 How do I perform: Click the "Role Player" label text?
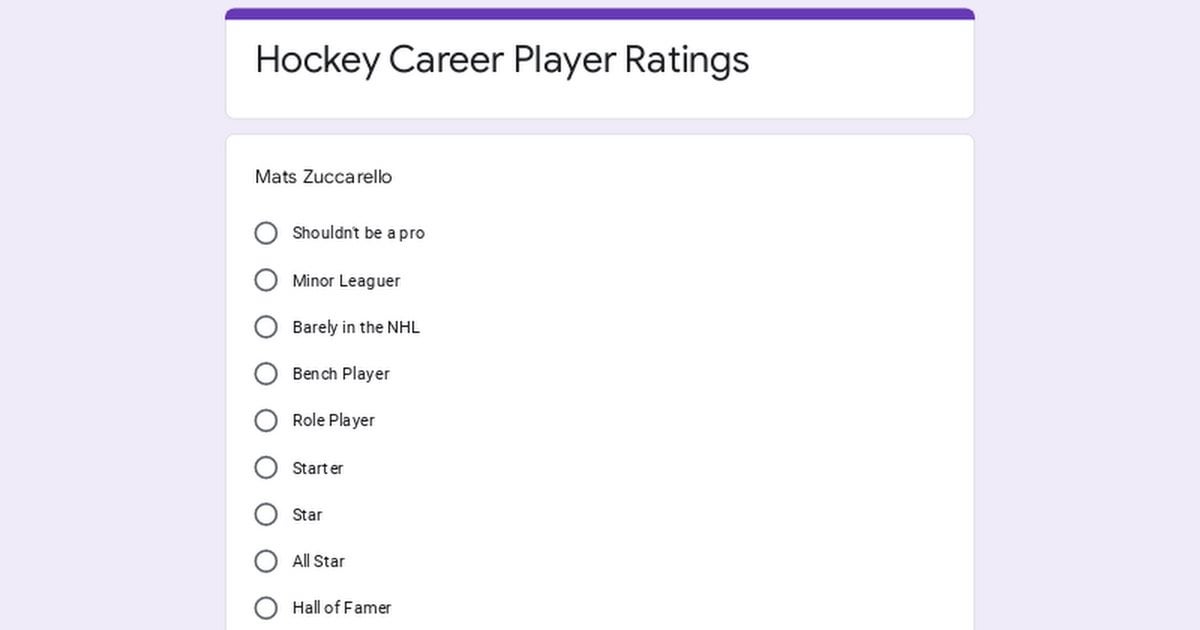click(x=333, y=421)
